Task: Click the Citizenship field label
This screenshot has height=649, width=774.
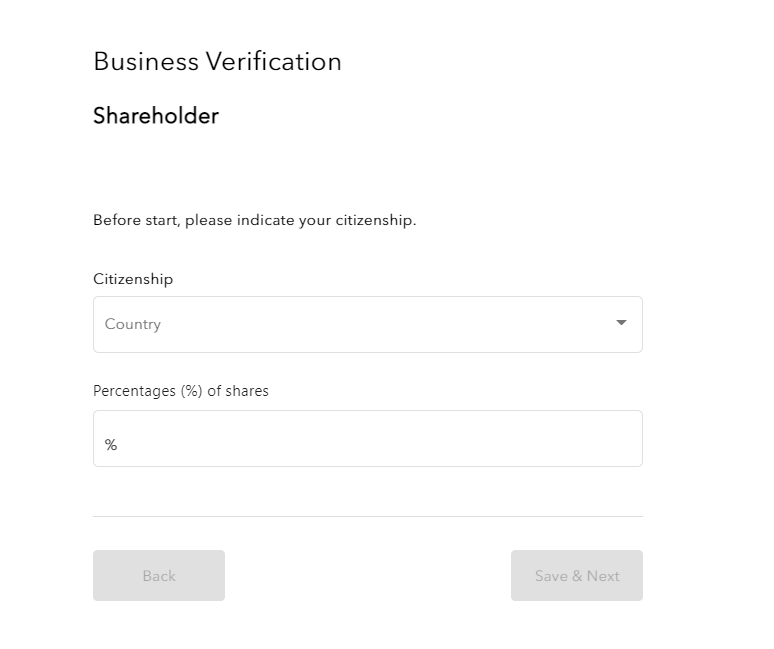Action: coord(133,279)
